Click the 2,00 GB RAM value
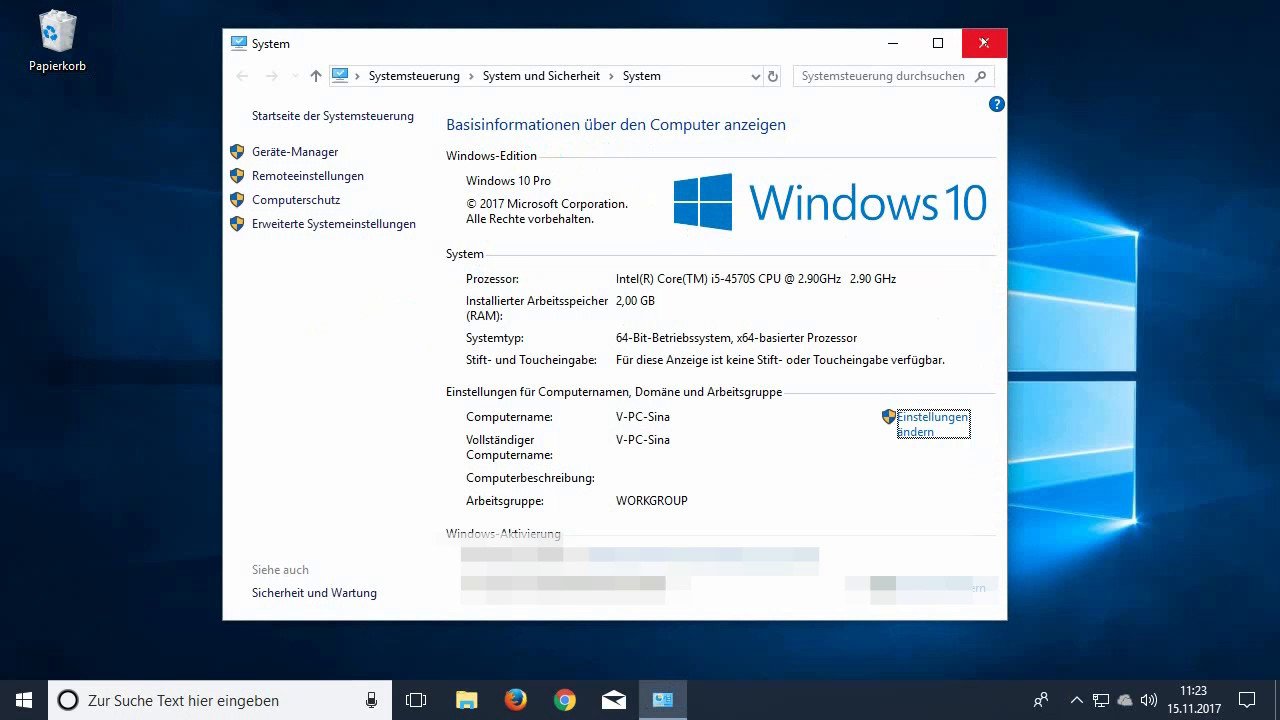This screenshot has width=1280, height=720. coord(635,301)
